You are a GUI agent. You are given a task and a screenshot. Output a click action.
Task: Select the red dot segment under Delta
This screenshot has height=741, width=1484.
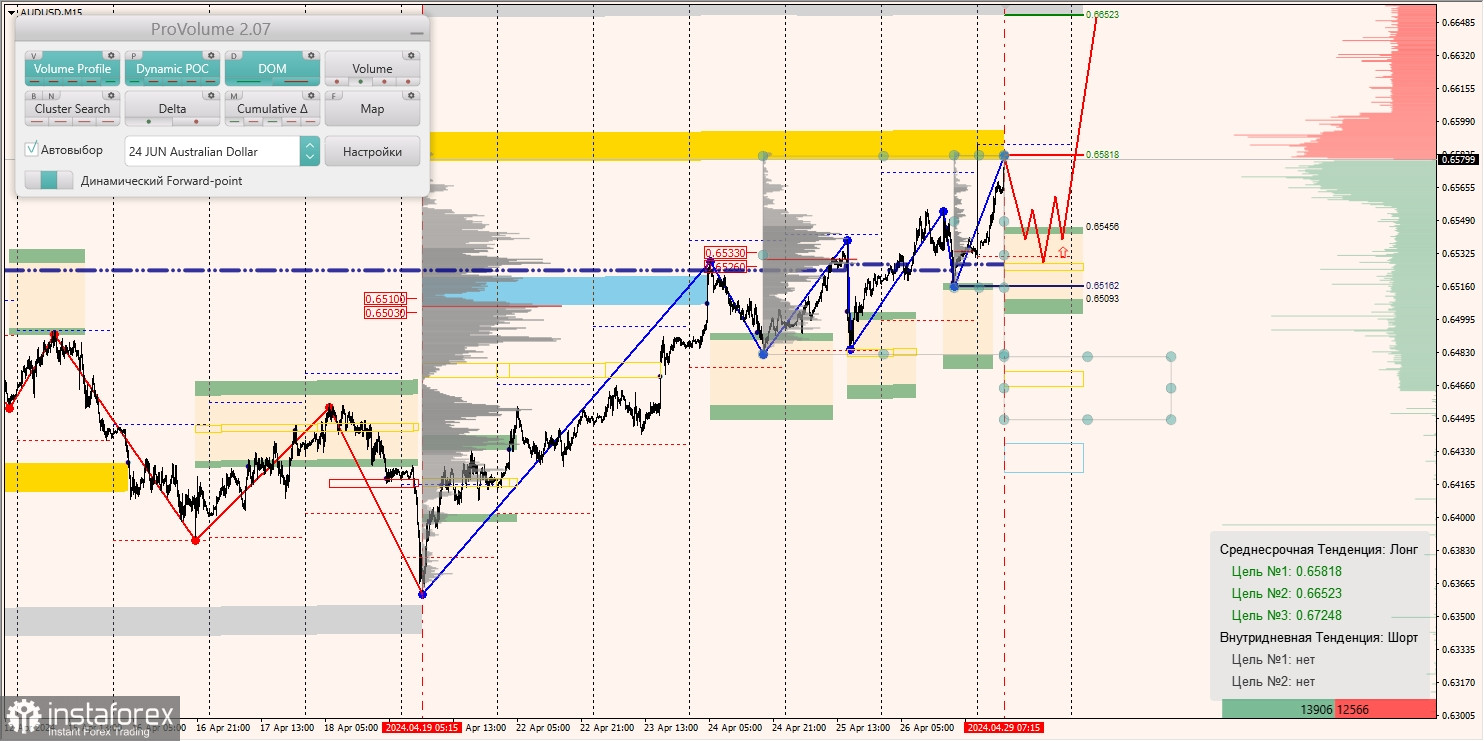[196, 121]
